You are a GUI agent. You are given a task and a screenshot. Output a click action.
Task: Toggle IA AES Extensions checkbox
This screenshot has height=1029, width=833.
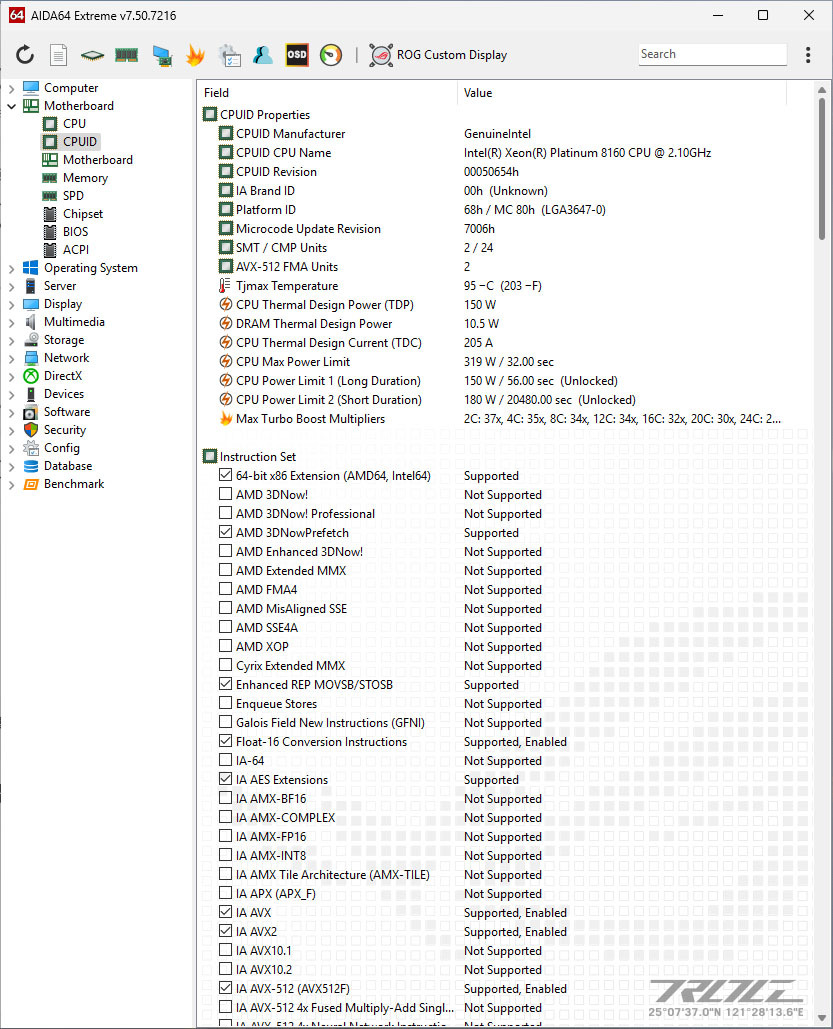click(x=225, y=779)
